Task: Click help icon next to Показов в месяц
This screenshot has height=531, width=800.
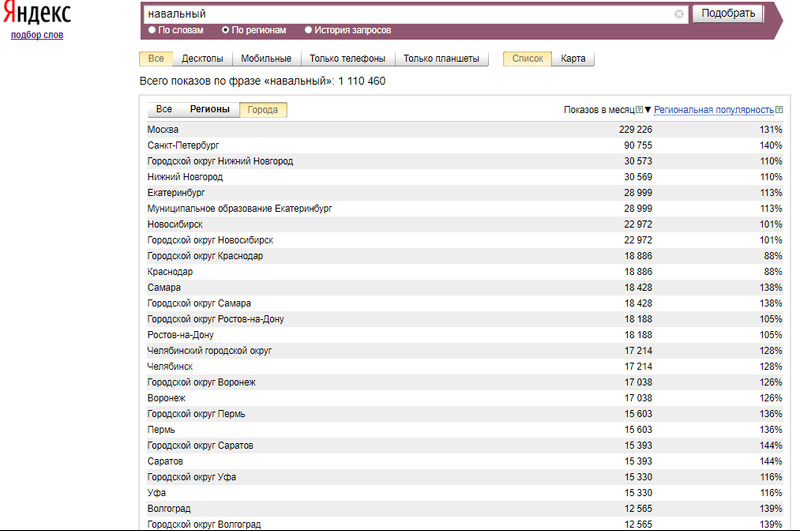Action: tap(639, 110)
